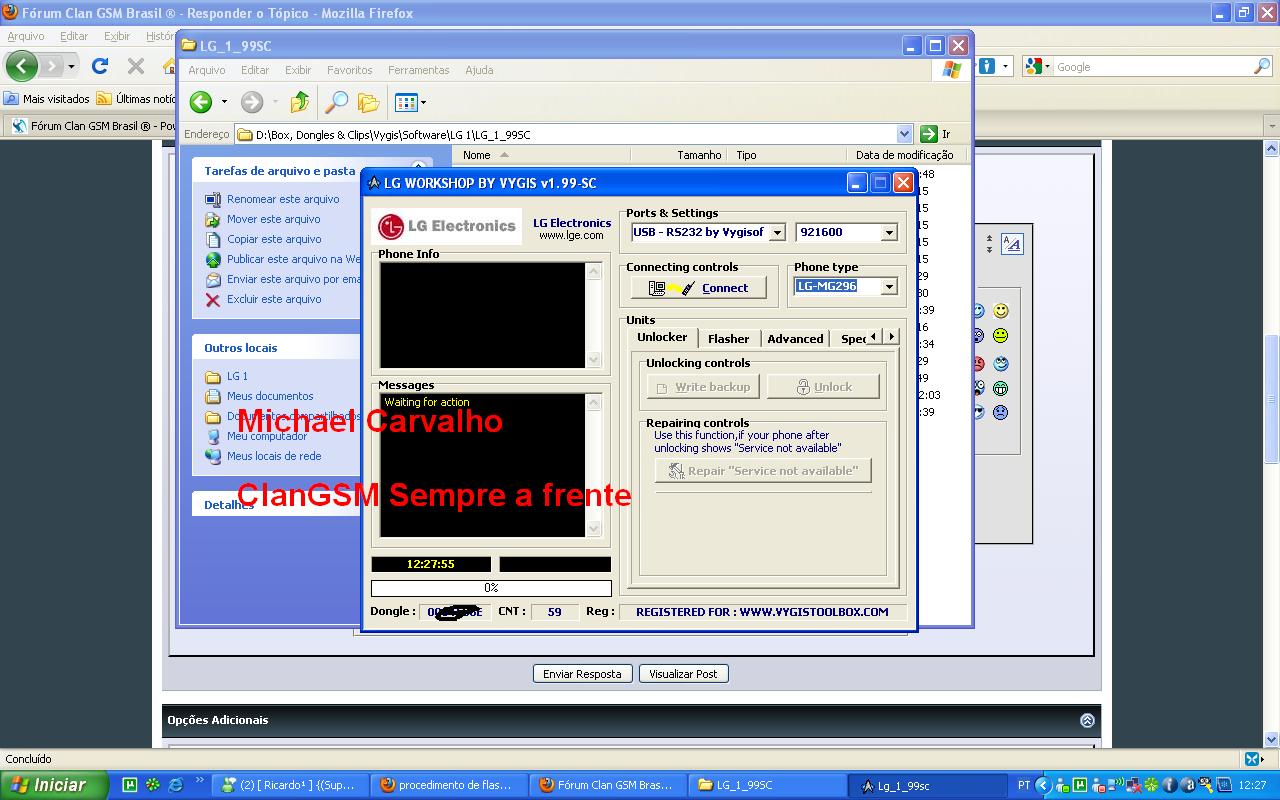Screen dimensions: 1280x800
Task: Open Ajuda menu in explorer window
Action: (x=479, y=70)
